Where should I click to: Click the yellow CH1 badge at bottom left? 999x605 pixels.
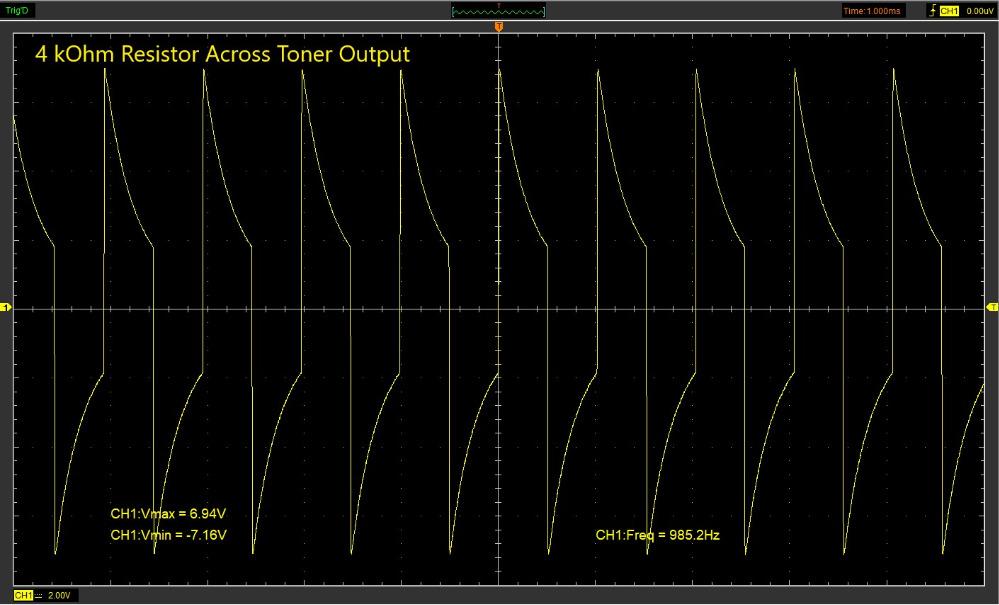[x=22, y=595]
